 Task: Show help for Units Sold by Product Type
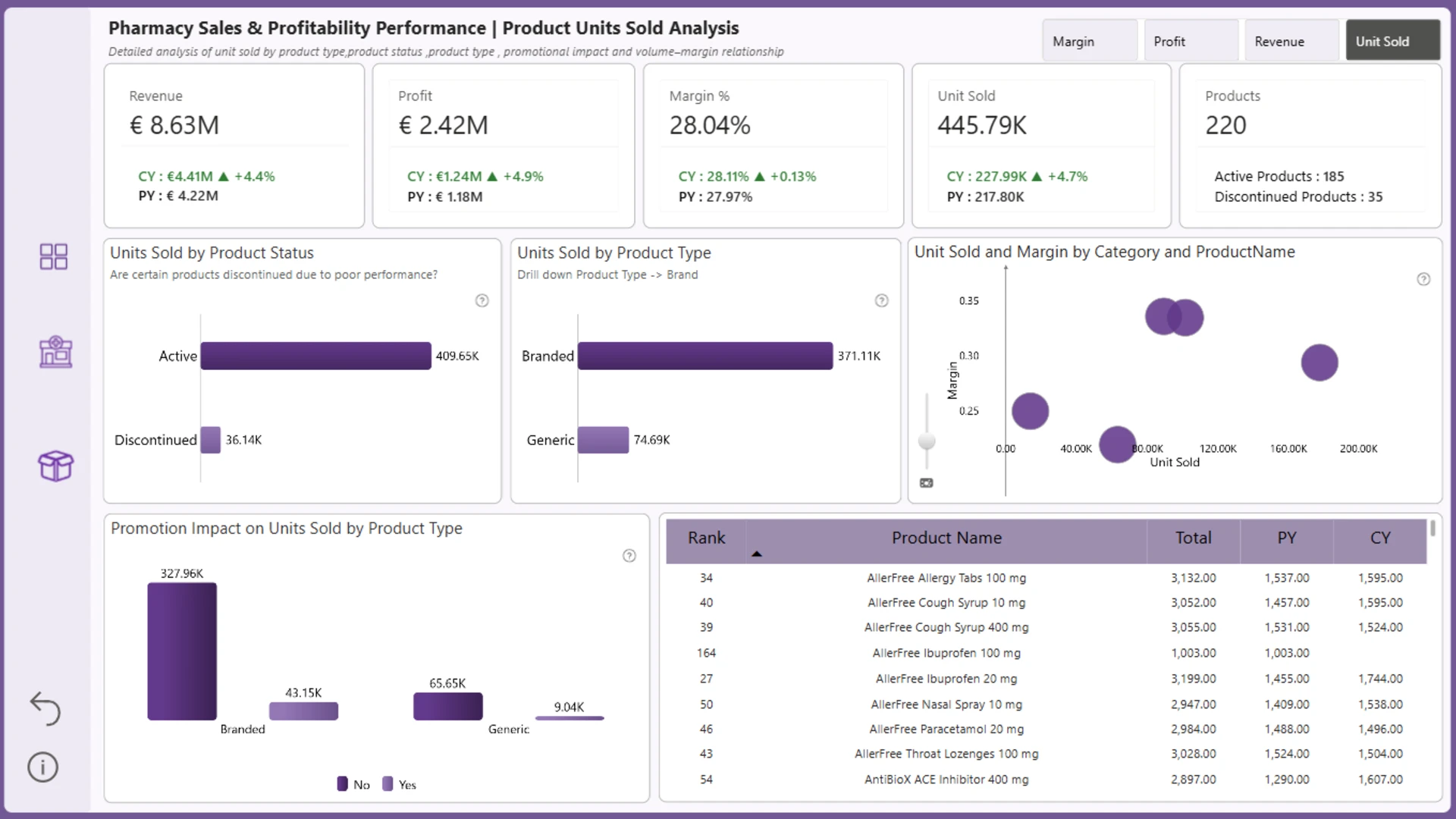coord(881,301)
